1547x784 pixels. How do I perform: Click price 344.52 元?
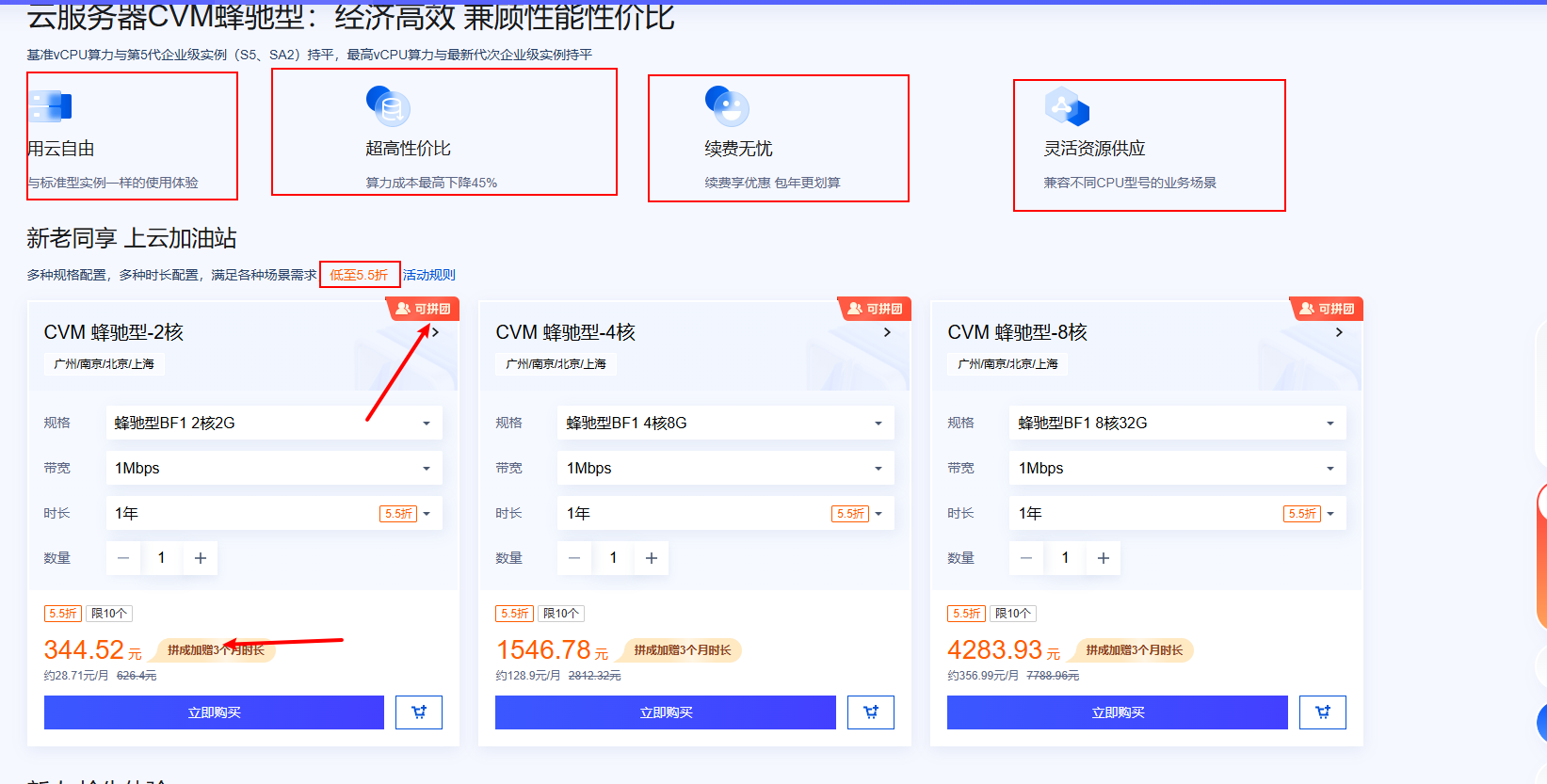(x=92, y=650)
